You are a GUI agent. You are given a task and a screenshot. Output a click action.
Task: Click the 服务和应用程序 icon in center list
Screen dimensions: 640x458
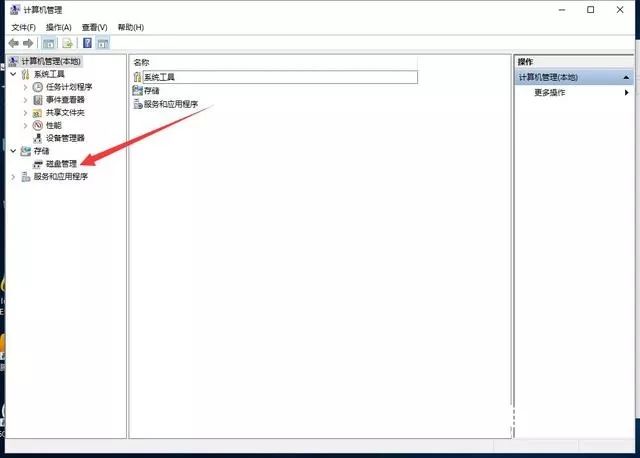(138, 104)
